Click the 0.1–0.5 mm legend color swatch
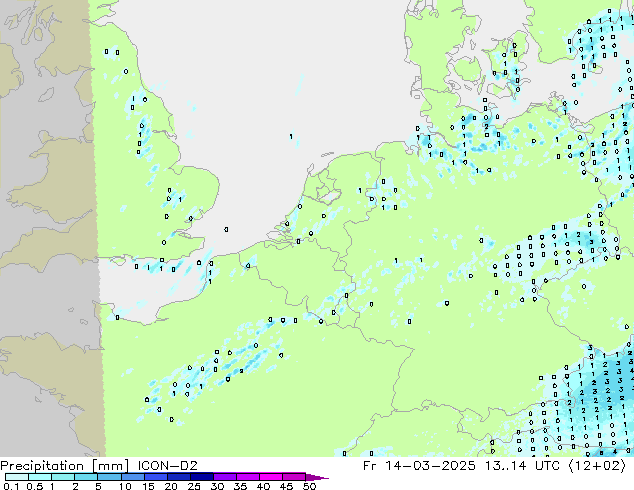Screen dimensions: 634x490 [17, 477]
